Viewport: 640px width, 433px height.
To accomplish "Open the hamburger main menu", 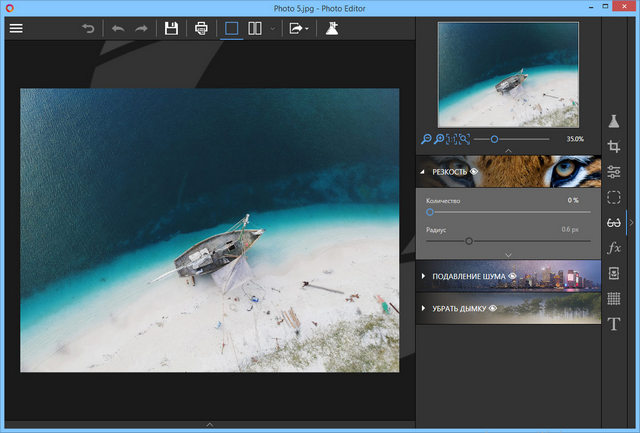I will click(x=15, y=28).
